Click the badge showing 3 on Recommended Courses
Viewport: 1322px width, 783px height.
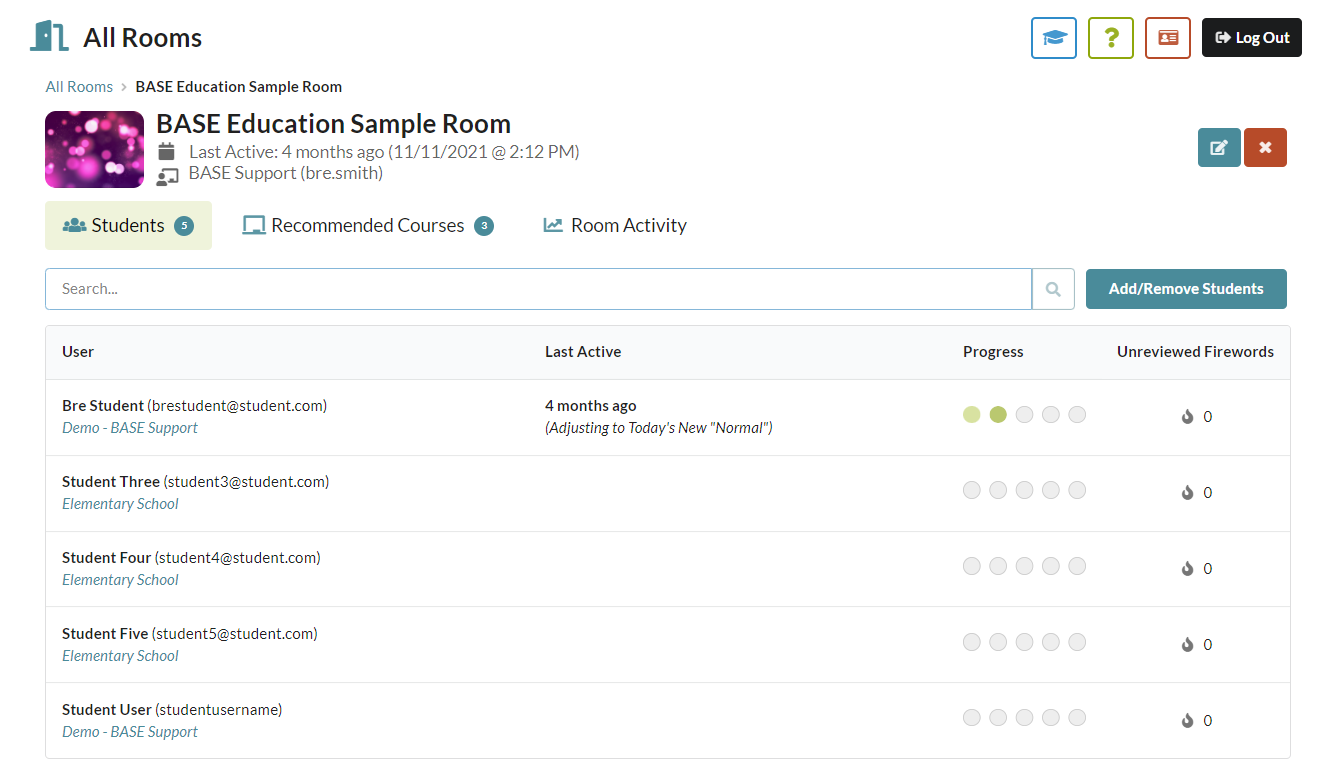484,226
